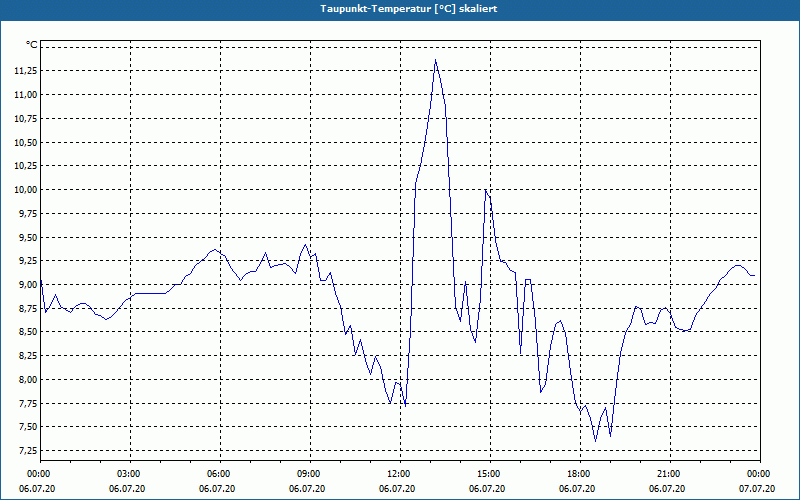
Task: Click the 9,25 y-axis value
Action: pos(28,261)
